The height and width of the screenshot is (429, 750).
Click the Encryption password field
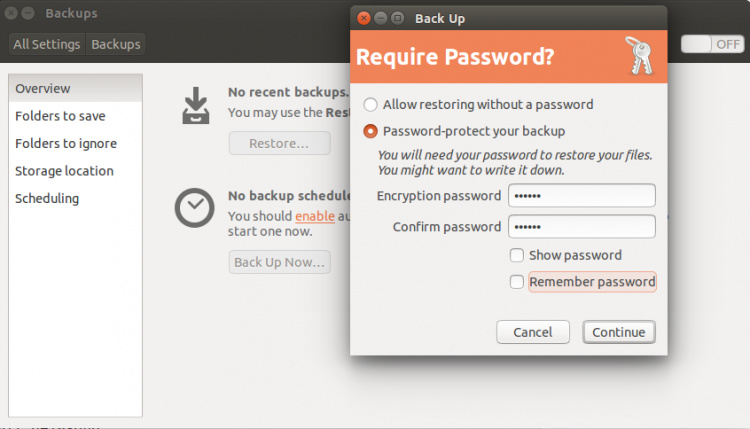tap(581, 195)
